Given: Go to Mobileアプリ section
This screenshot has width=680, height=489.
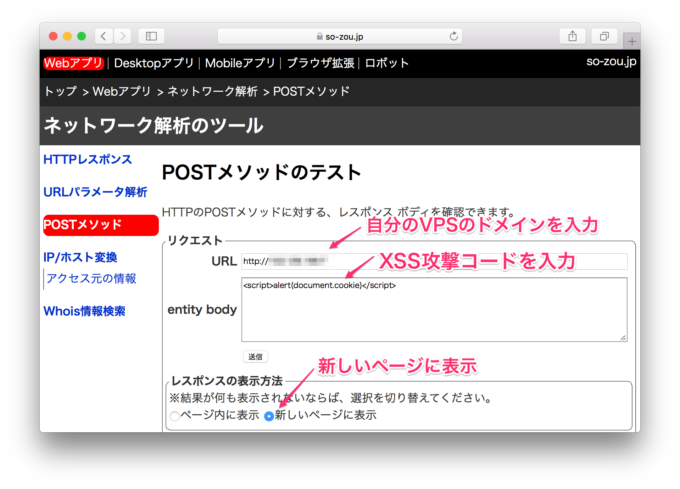Looking at the screenshot, I should [x=240, y=63].
